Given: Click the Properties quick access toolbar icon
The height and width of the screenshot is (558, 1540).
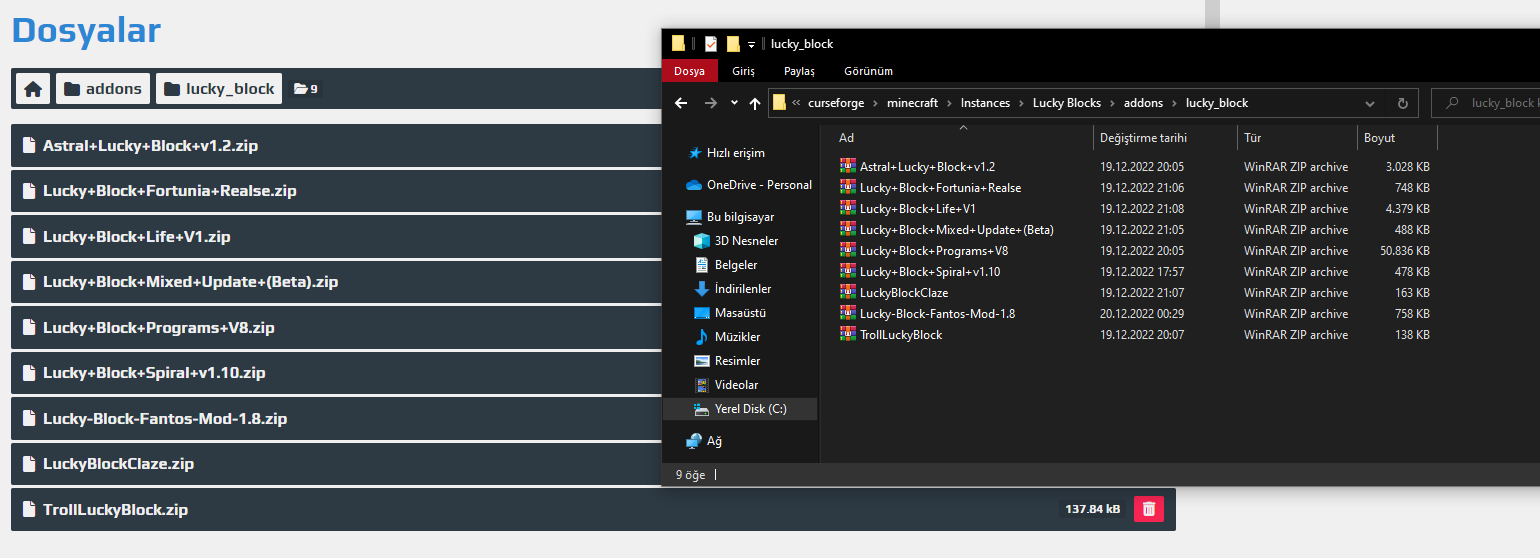Looking at the screenshot, I should [x=710, y=44].
